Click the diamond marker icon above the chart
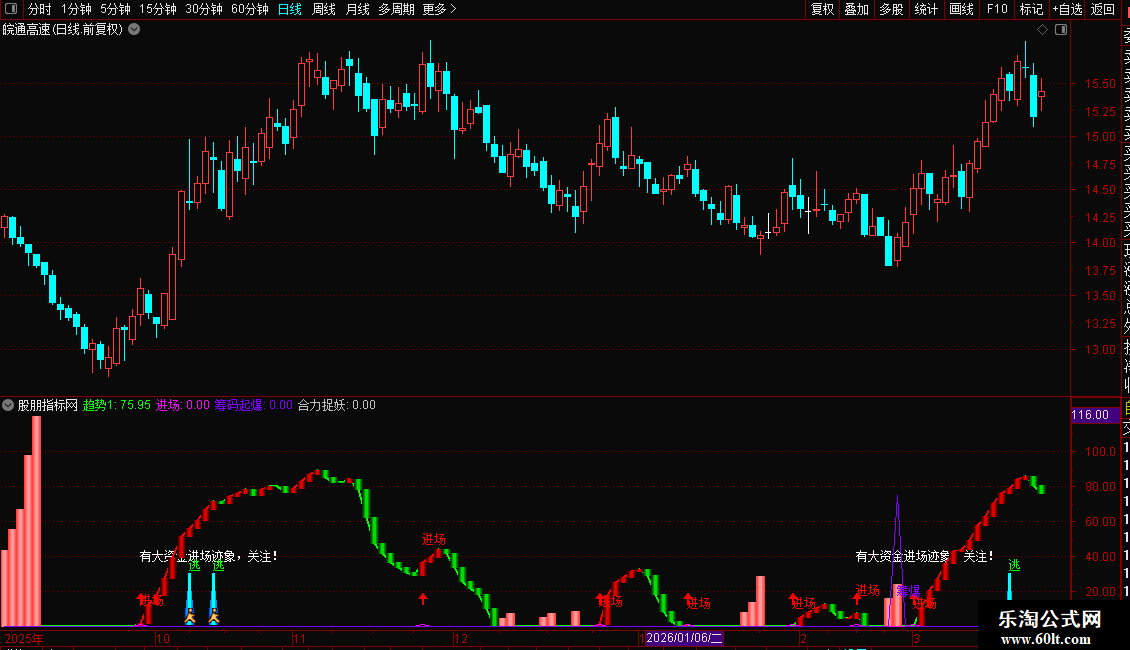The height and width of the screenshot is (650, 1130). (x=1042, y=30)
